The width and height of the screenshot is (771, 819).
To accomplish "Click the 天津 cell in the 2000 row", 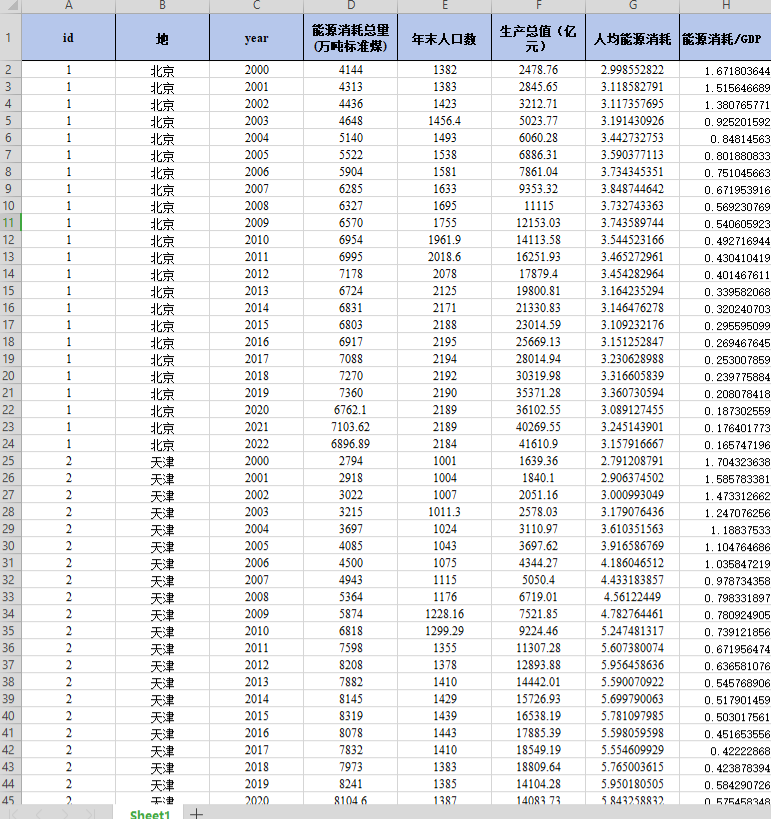I will [x=162, y=461].
